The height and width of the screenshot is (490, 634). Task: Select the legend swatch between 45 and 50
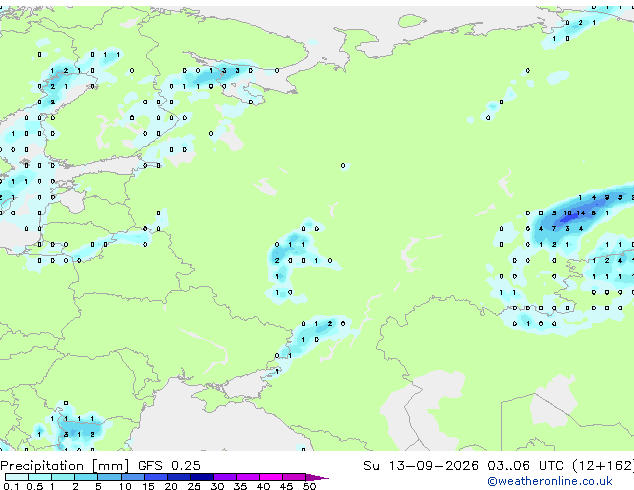coord(294,477)
